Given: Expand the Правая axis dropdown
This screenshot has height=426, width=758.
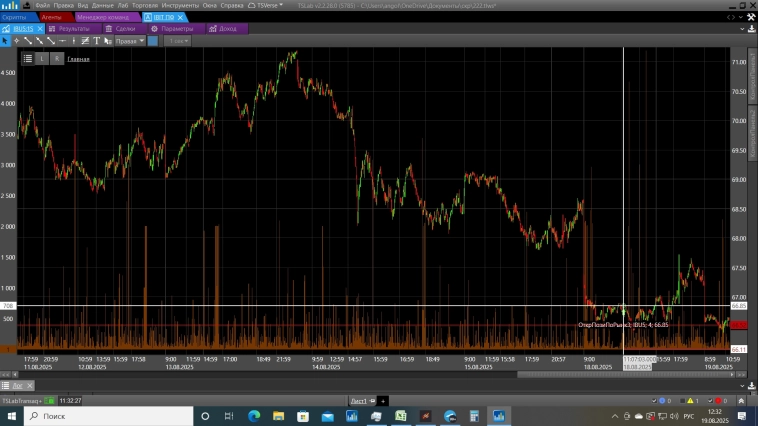Looking at the screenshot, I should pos(130,41).
